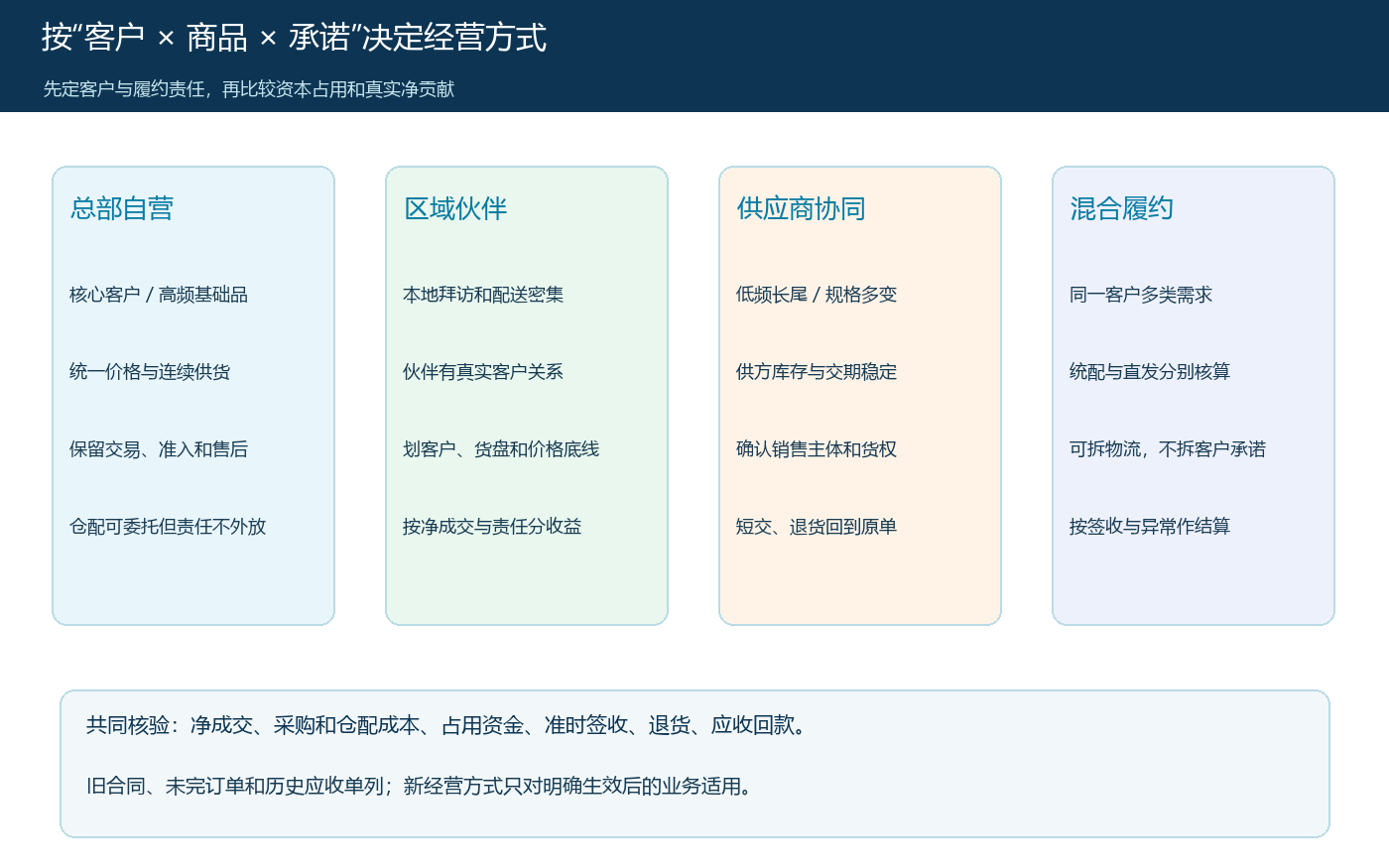Click the text 仓配可委托但责任不外放

point(168,527)
